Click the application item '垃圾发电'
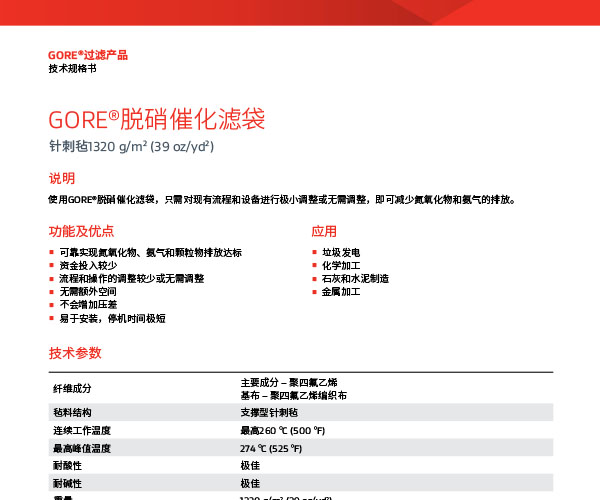The width and height of the screenshot is (600, 500). pos(341,252)
